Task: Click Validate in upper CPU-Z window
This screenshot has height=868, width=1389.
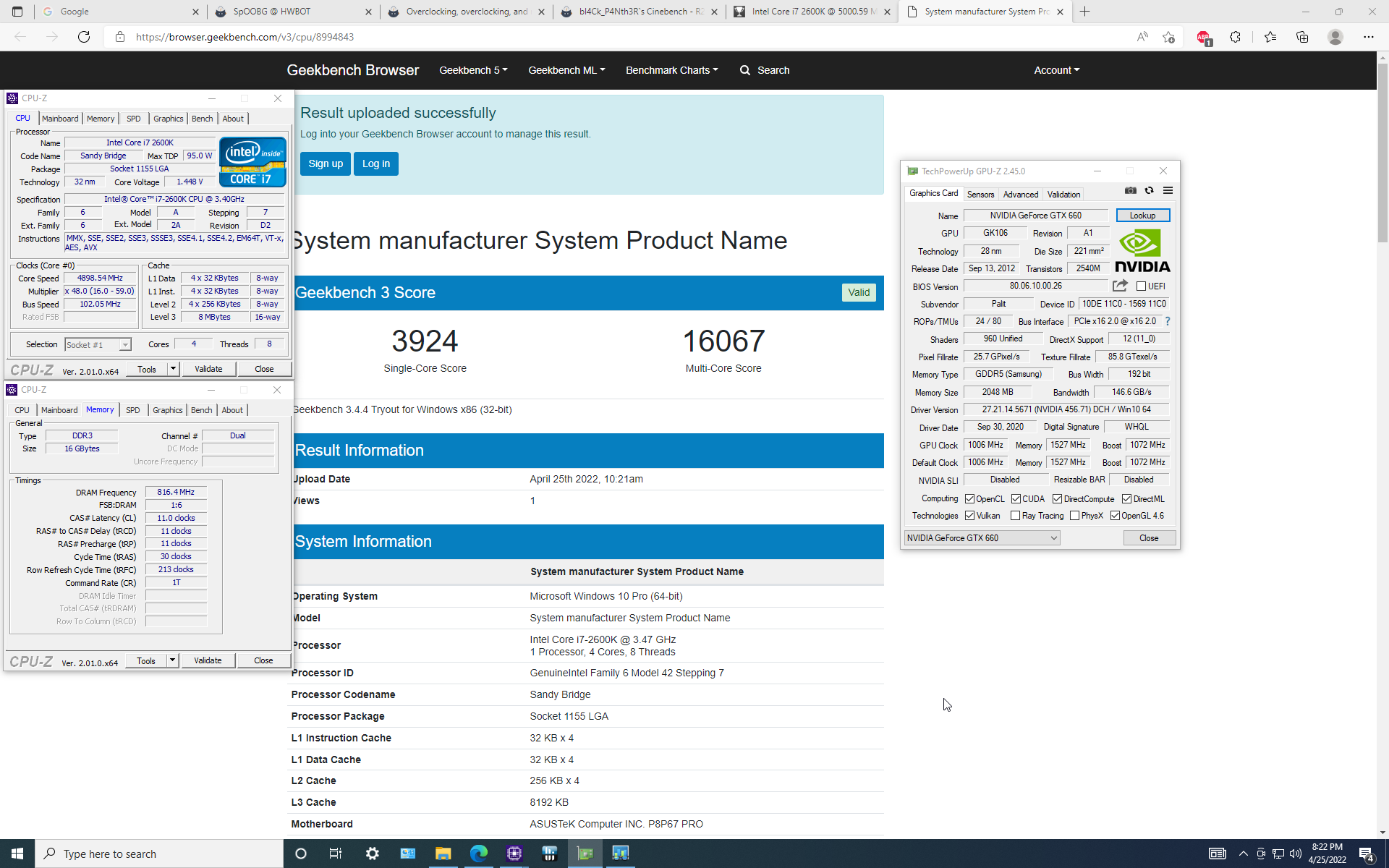Action: click(x=208, y=369)
